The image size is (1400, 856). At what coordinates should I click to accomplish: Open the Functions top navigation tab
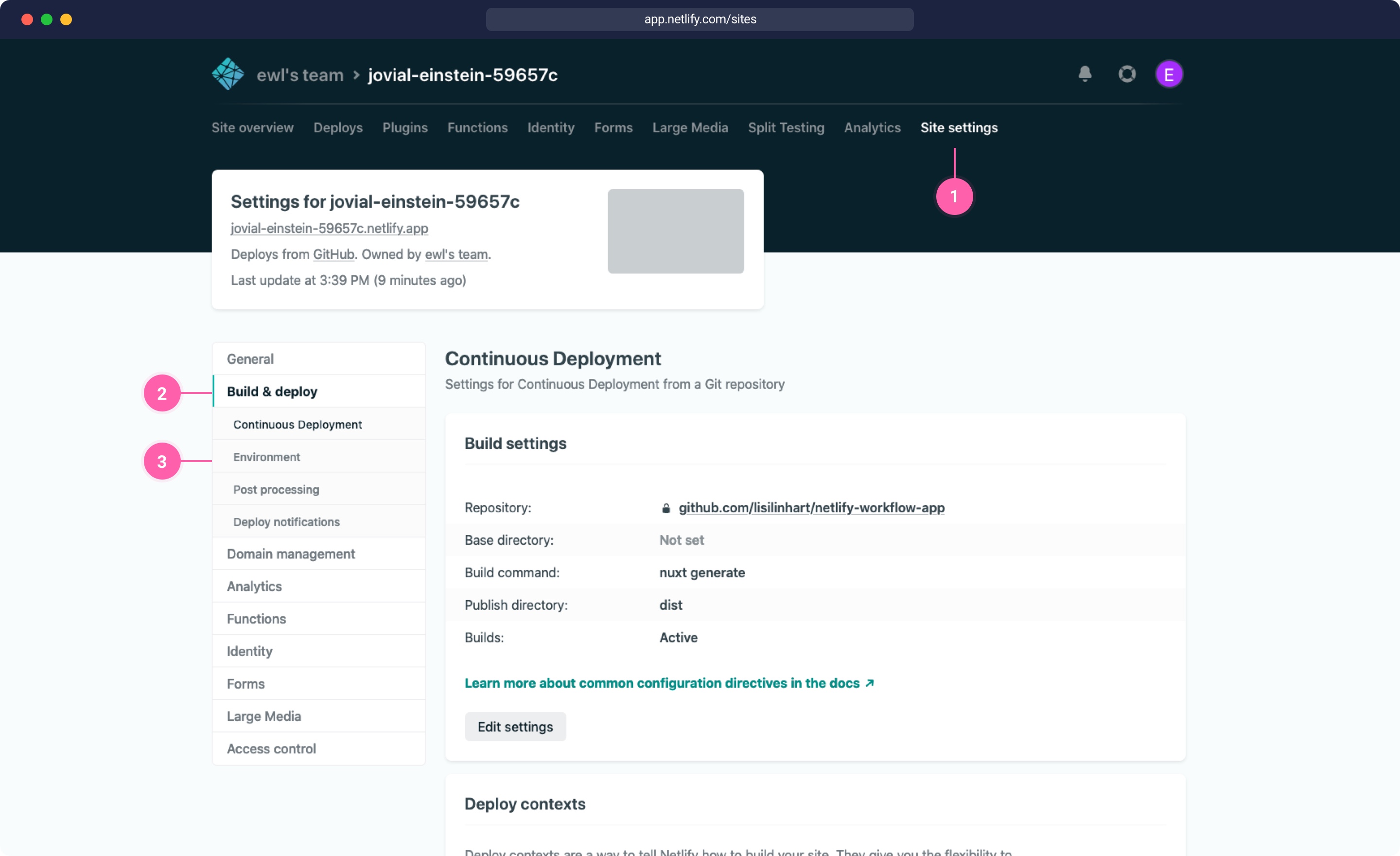[477, 127]
